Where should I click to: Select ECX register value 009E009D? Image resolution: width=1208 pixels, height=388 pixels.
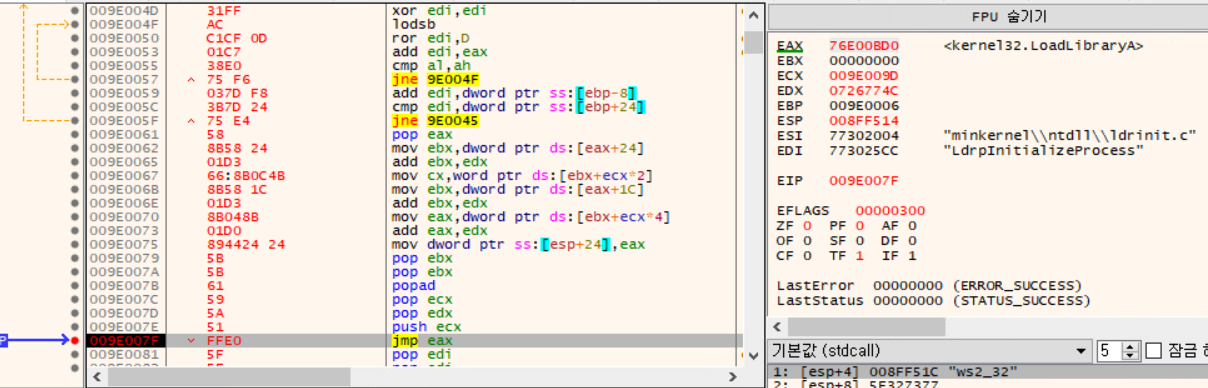click(863, 75)
